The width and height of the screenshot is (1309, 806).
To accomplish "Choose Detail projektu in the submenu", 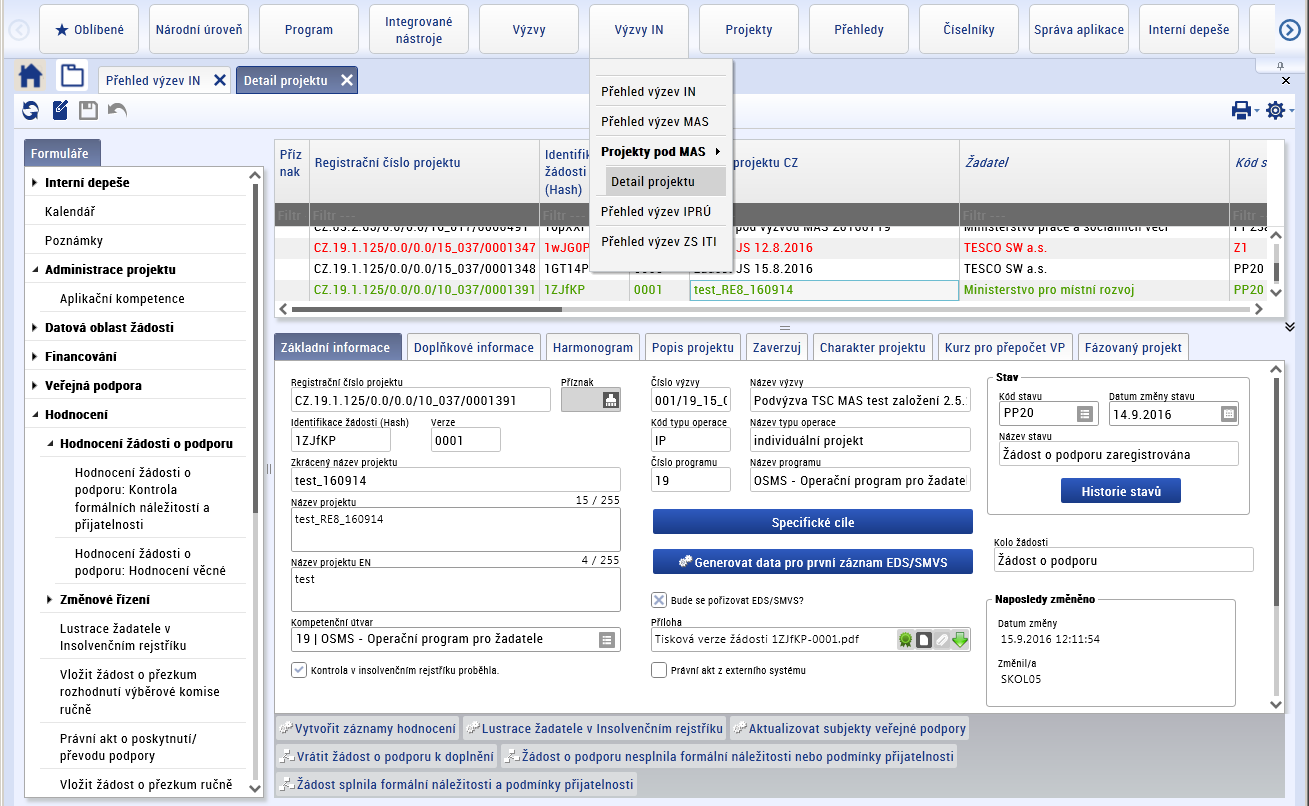I will pos(665,182).
